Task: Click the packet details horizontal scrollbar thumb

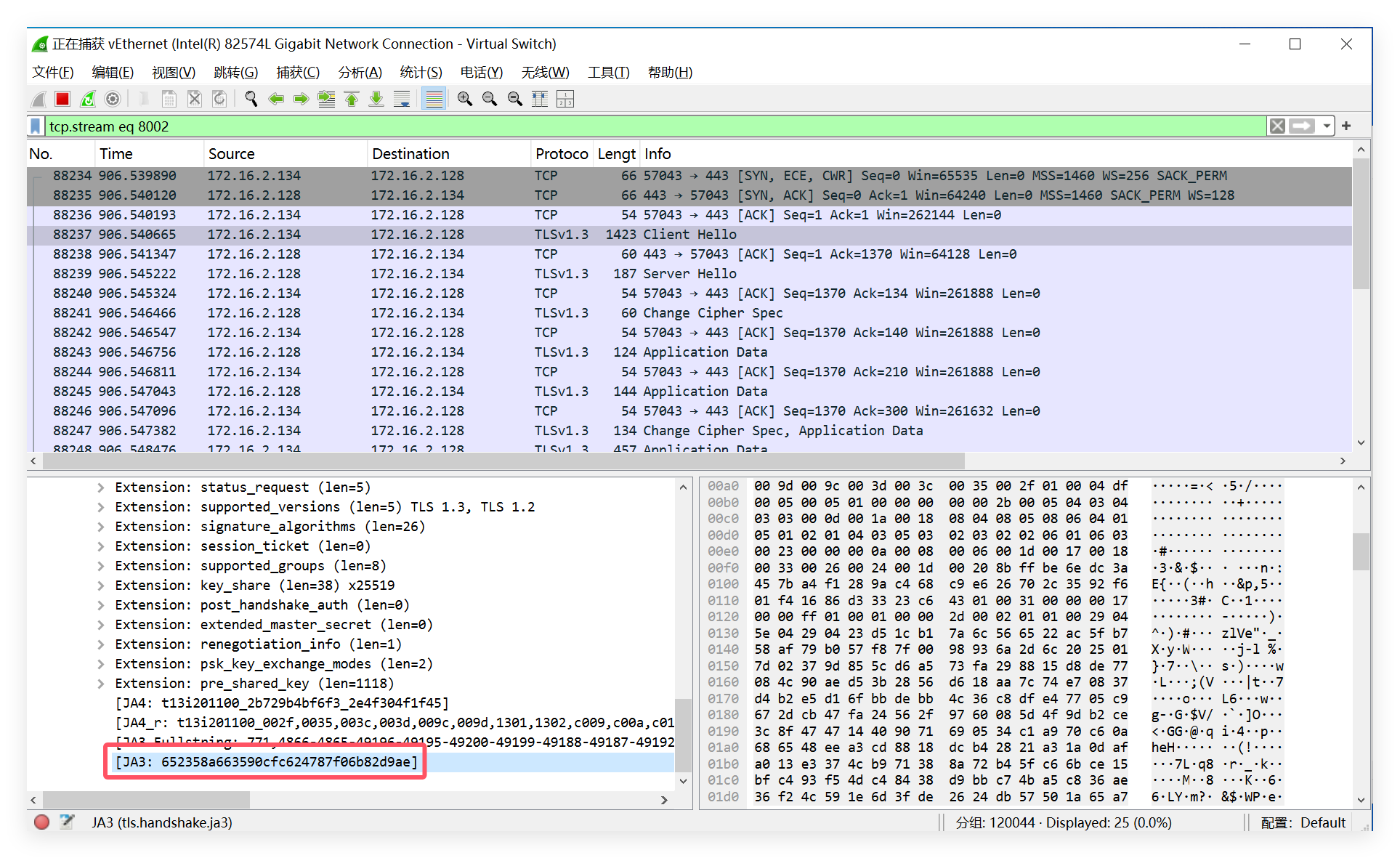Action: (x=145, y=800)
